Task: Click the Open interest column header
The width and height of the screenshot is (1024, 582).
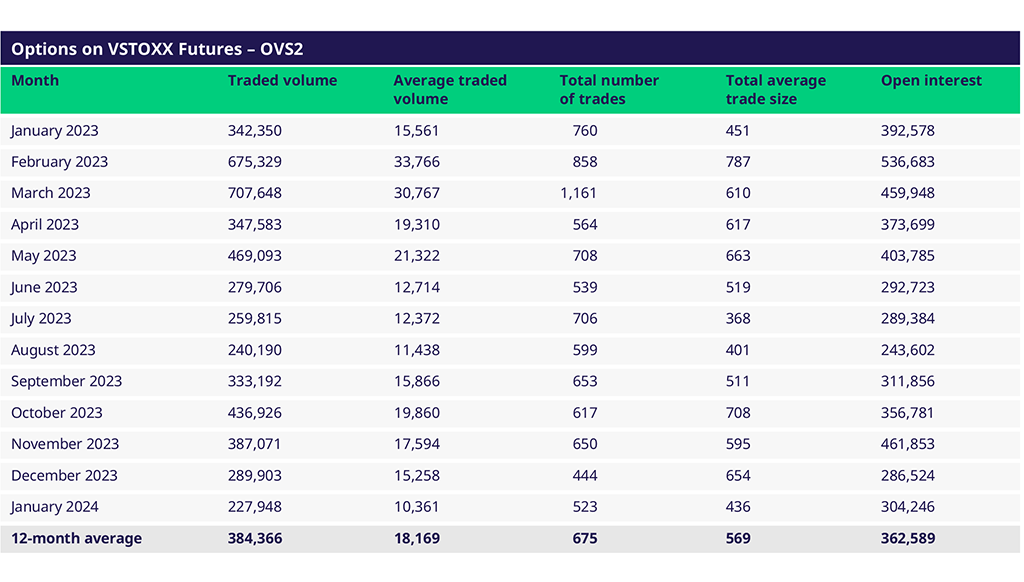Action: coord(930,81)
